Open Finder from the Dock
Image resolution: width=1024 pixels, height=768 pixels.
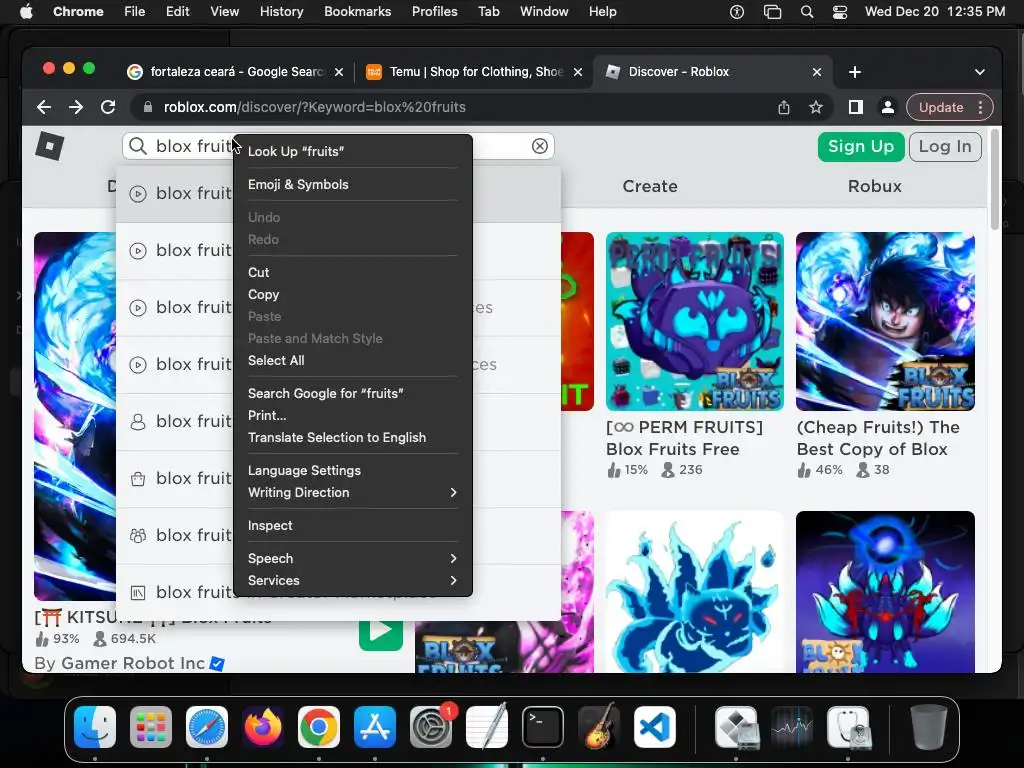95,727
